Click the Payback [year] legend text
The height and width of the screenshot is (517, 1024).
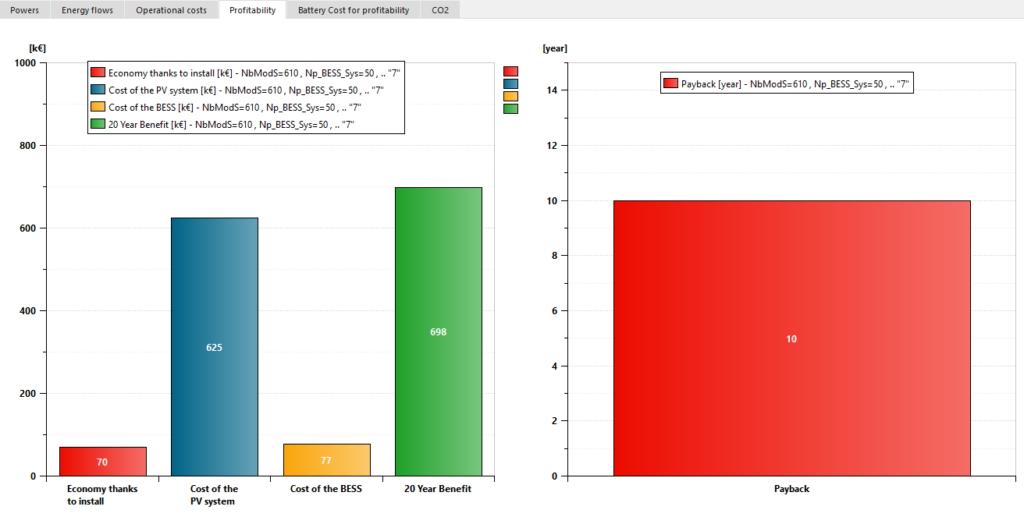tap(795, 85)
